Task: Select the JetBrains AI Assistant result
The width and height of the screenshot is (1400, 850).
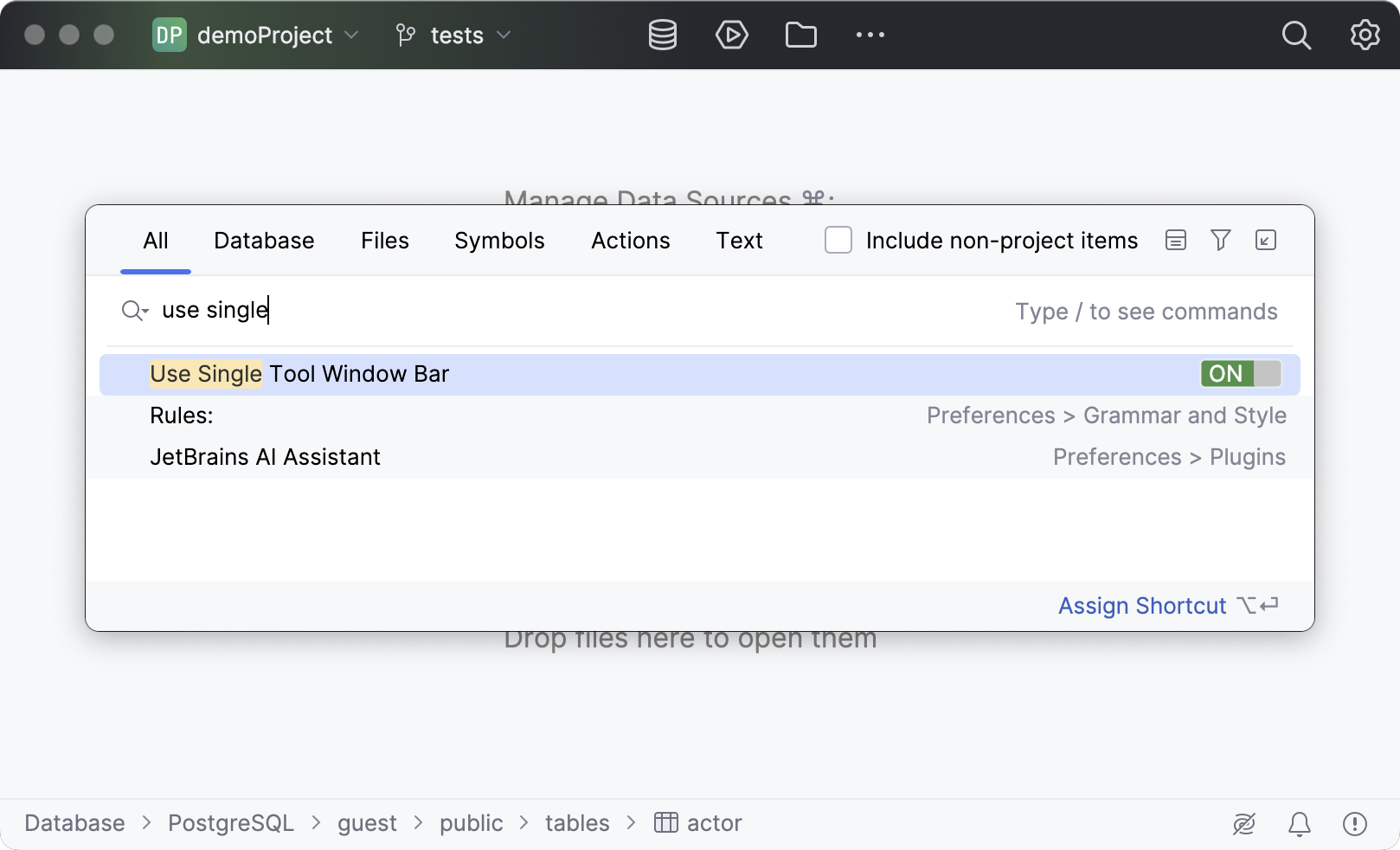Action: click(x=265, y=457)
